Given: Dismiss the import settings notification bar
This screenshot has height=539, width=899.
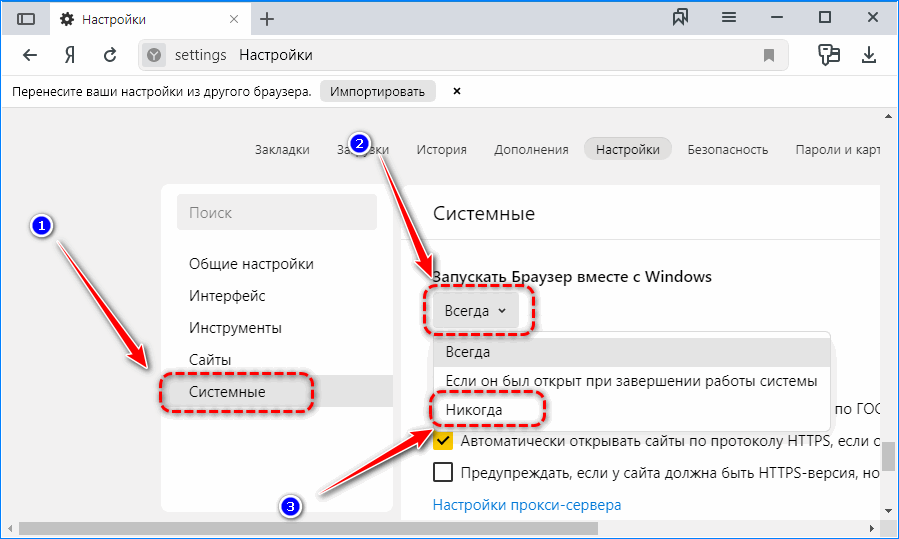Looking at the screenshot, I should (x=457, y=91).
